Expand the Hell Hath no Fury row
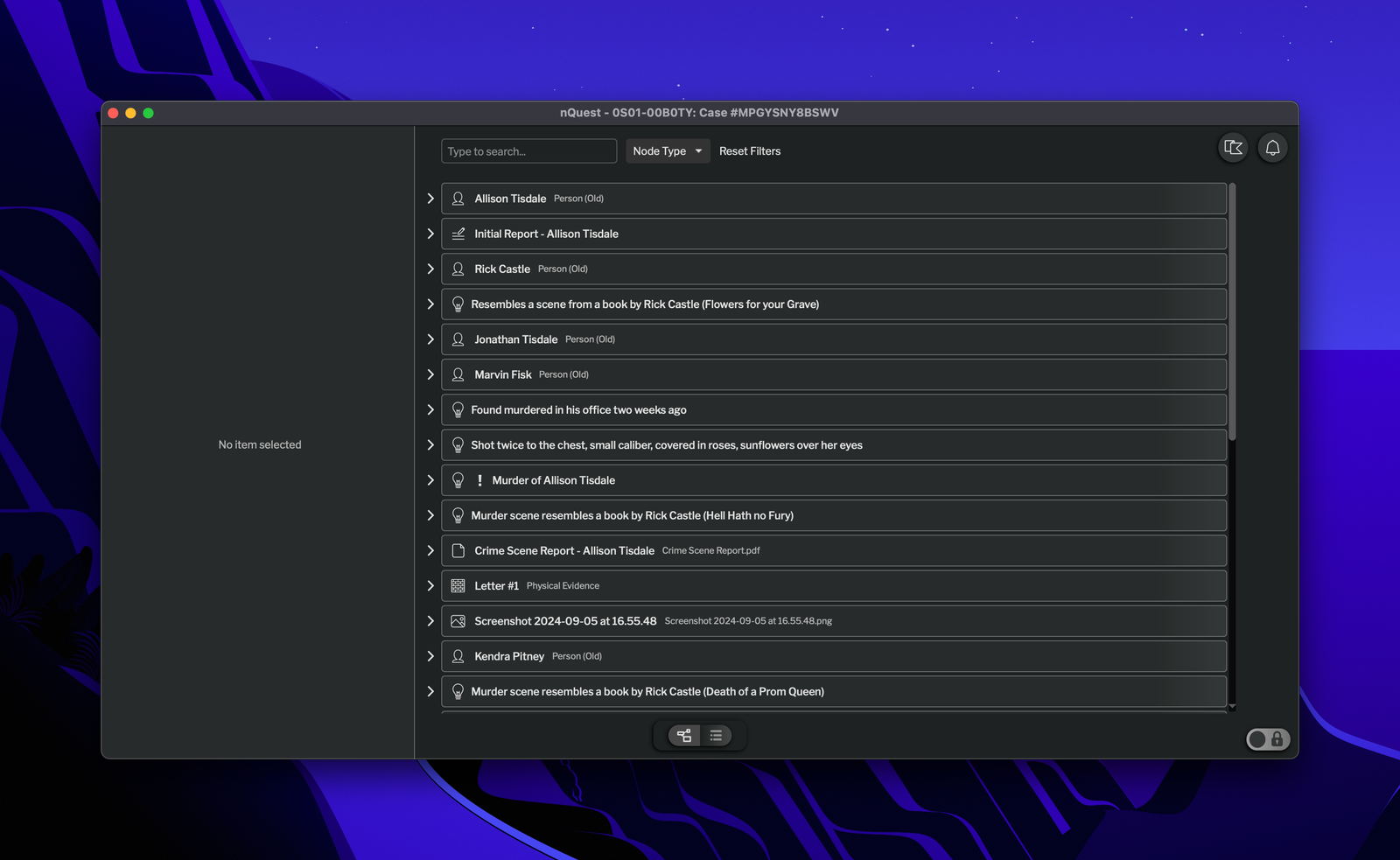1400x860 pixels. 430,515
